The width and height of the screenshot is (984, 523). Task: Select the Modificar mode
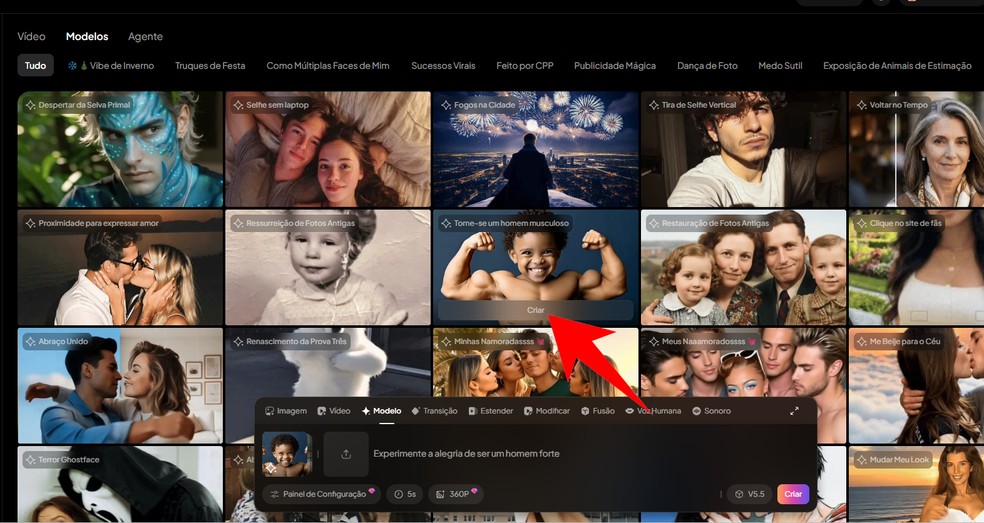(x=547, y=411)
